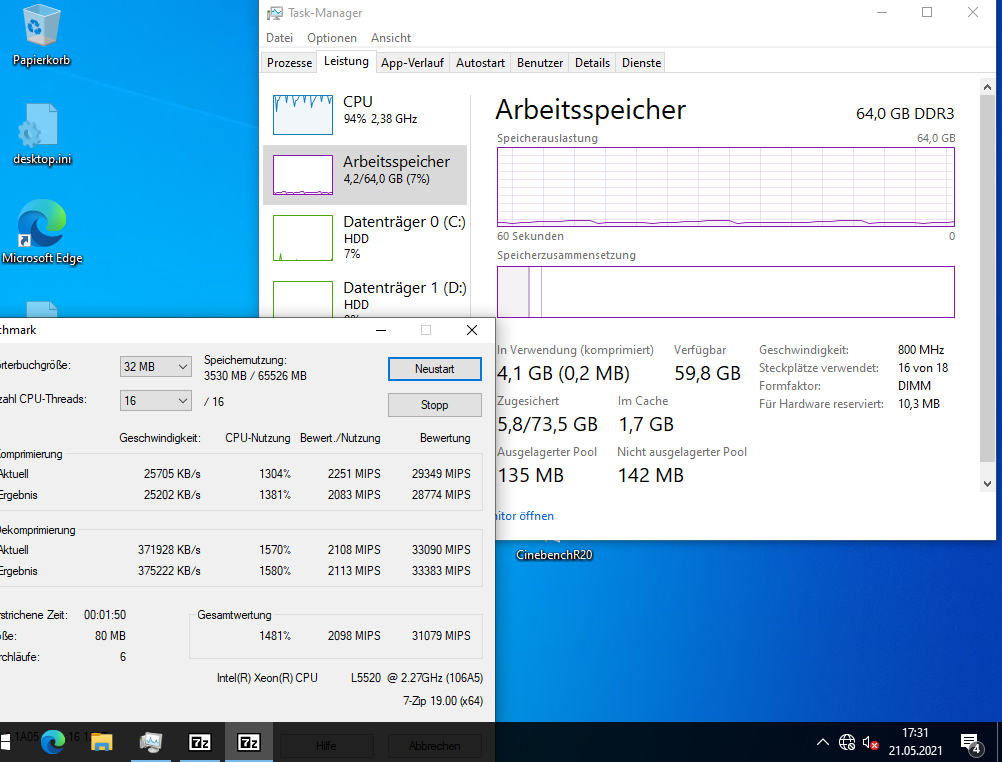The height and width of the screenshot is (762, 1002).
Task: Select Datenträger 0 (C:) in sidebar
Action: point(366,238)
